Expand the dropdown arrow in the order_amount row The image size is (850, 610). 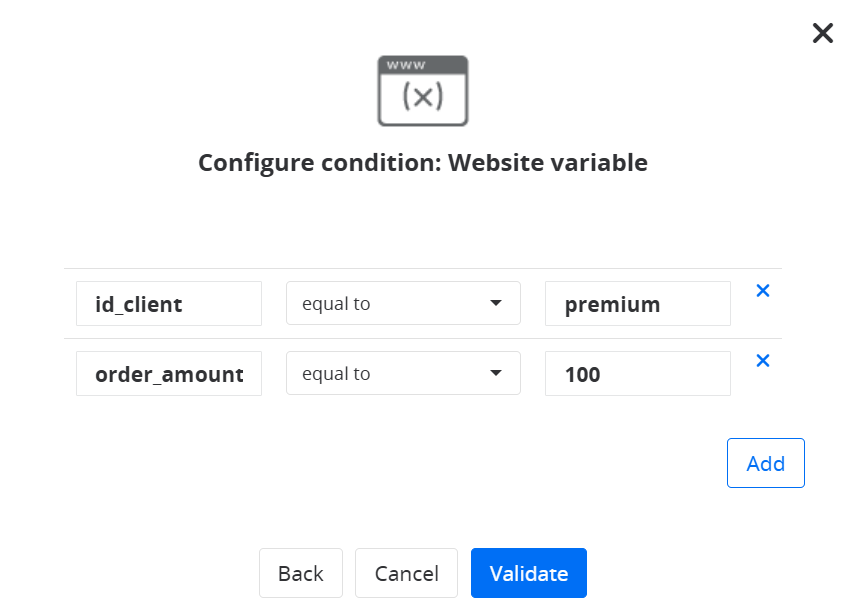[x=495, y=374]
